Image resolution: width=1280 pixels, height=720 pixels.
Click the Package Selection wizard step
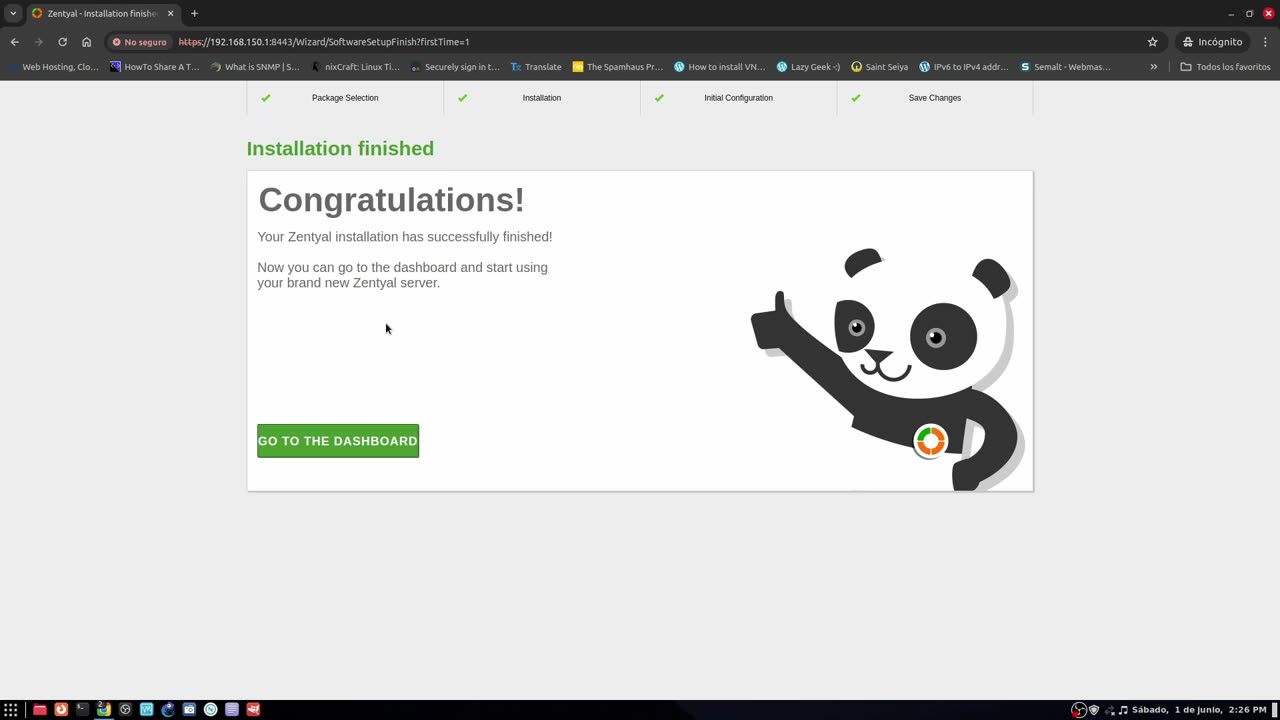[x=345, y=98]
